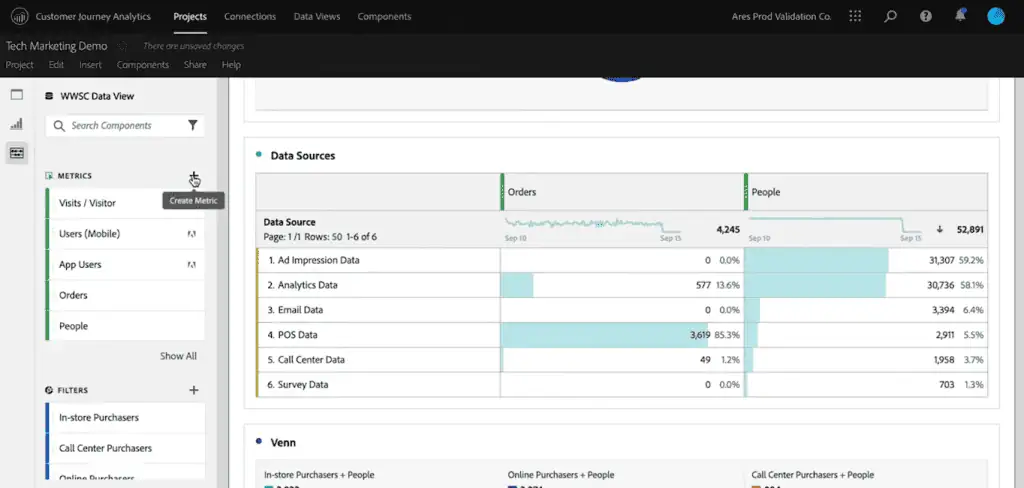This screenshot has width=1024, height=488.
Task: Click the calculated metric icon on Users (Mobile)
Action: click(191, 234)
